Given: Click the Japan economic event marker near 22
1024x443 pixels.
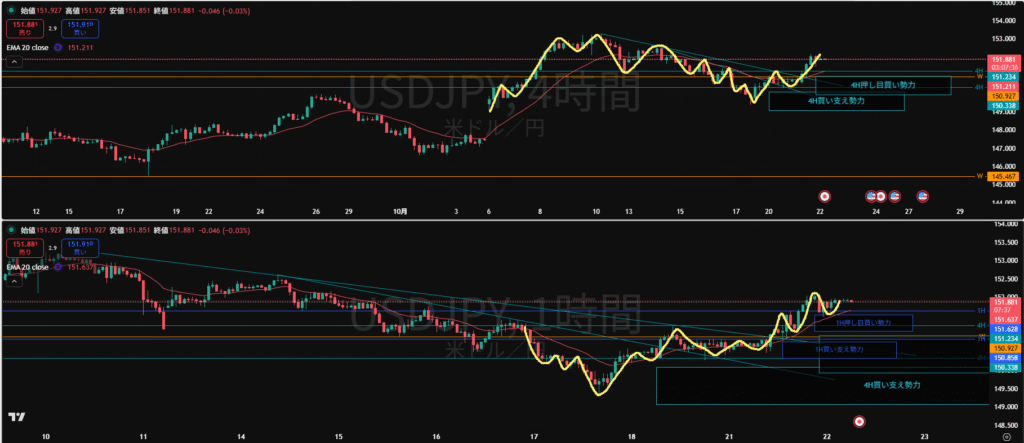Looking at the screenshot, I should coord(824,195).
